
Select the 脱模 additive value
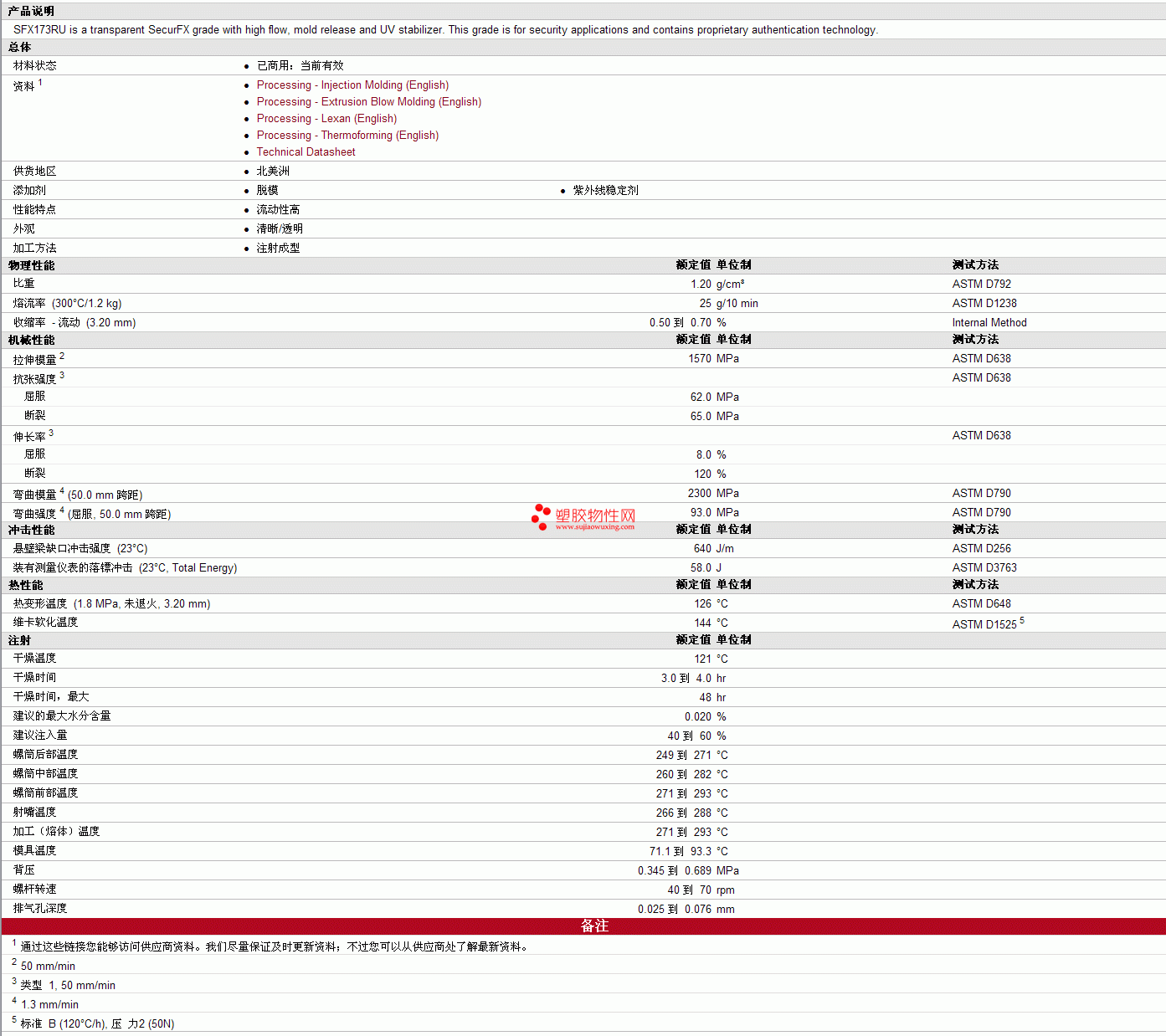[x=267, y=191]
